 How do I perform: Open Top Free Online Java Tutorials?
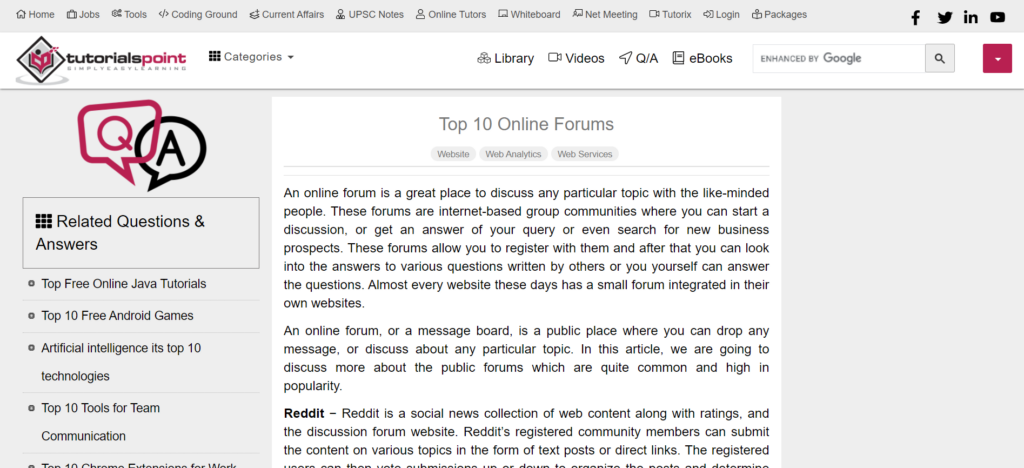(x=123, y=284)
